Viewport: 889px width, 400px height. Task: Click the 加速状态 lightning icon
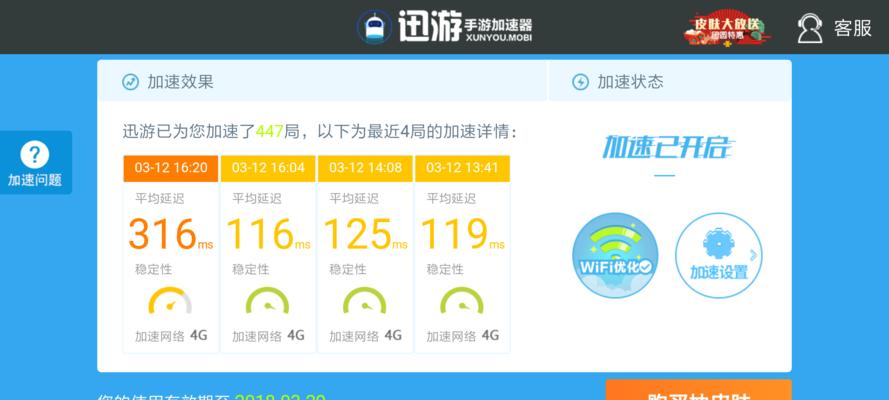point(580,82)
